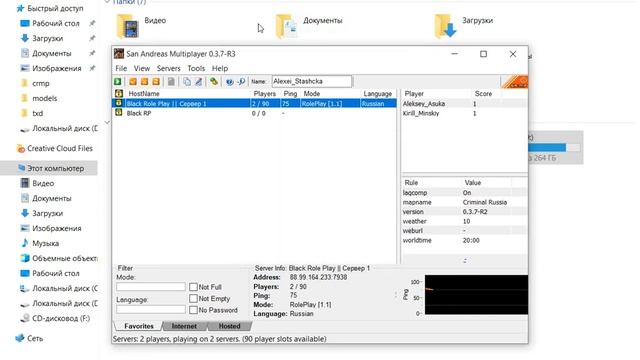Image resolution: width=640 pixels, height=360 pixels.
Task: Click the orange SA-MP logo in the toolbar corner
Action: click(515, 82)
